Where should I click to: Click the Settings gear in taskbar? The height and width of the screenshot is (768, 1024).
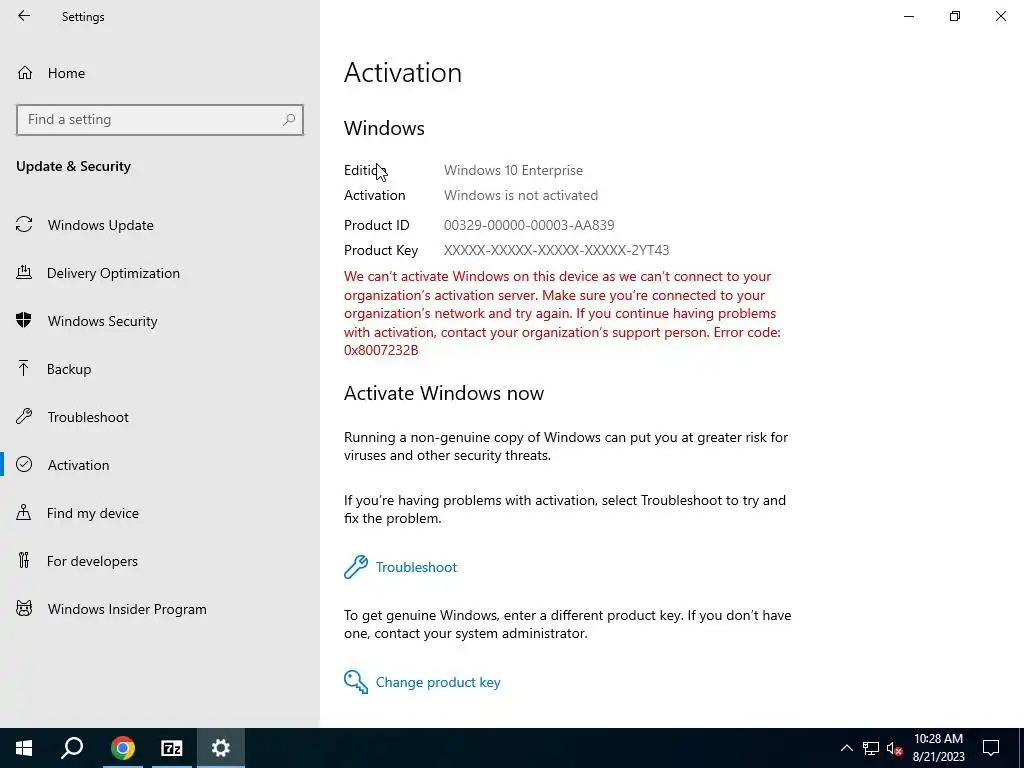[x=221, y=748]
